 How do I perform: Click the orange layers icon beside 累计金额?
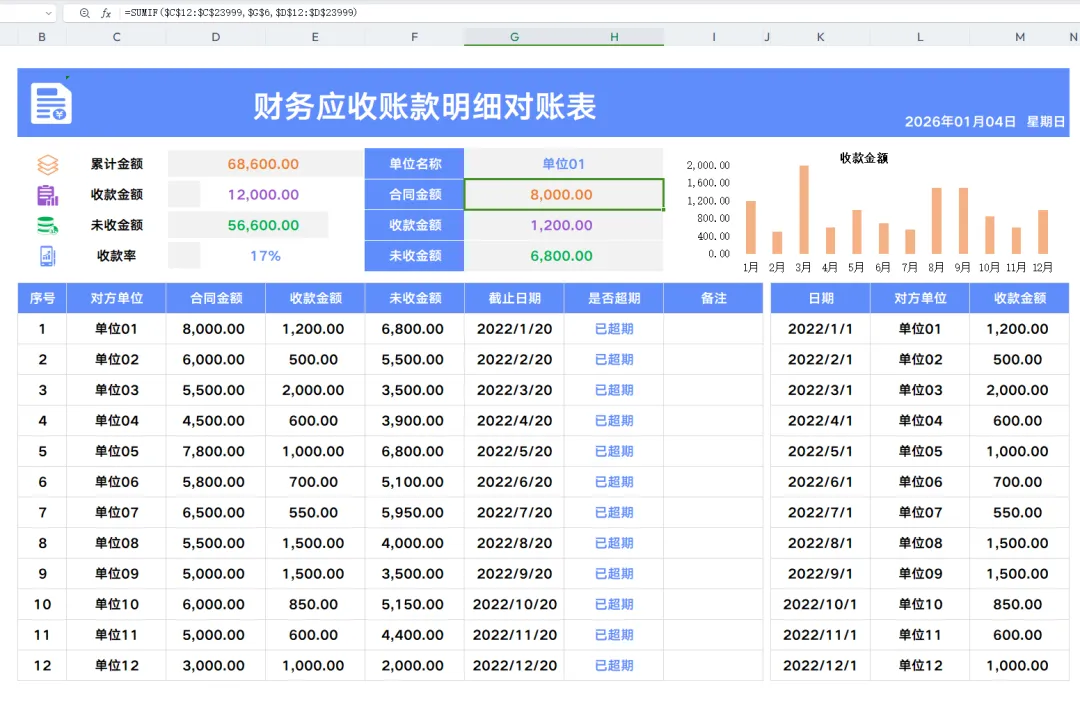click(x=48, y=165)
